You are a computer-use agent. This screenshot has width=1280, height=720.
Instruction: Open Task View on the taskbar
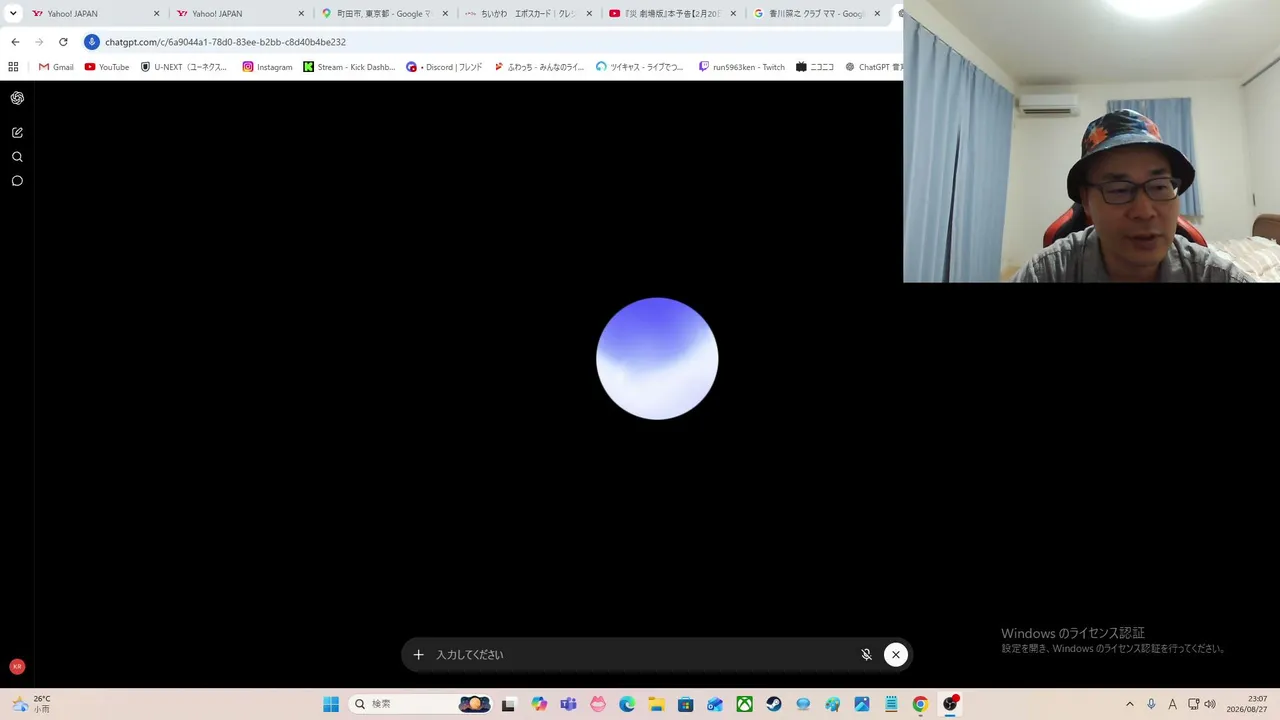coord(508,704)
